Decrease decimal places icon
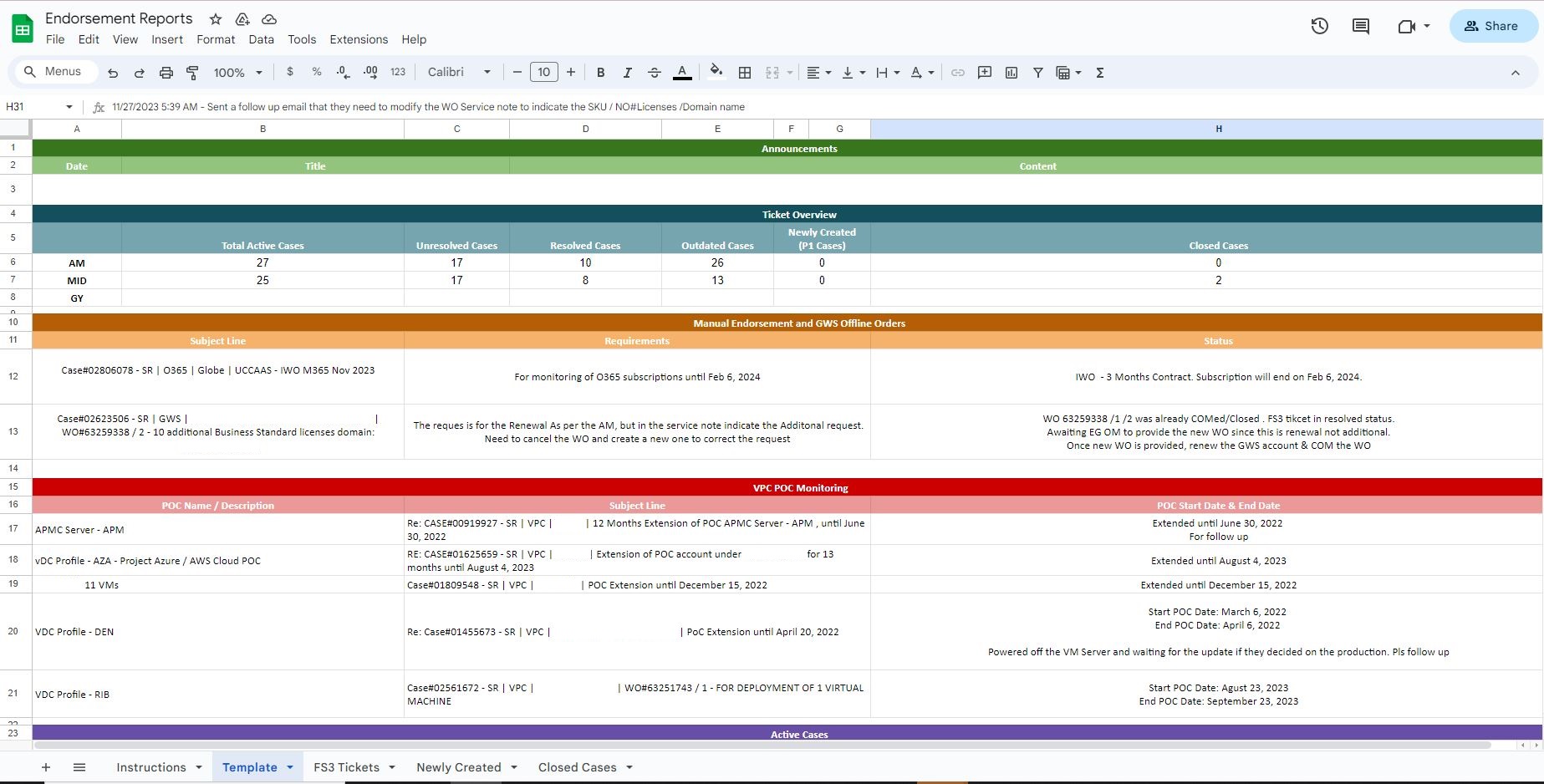 [344, 72]
